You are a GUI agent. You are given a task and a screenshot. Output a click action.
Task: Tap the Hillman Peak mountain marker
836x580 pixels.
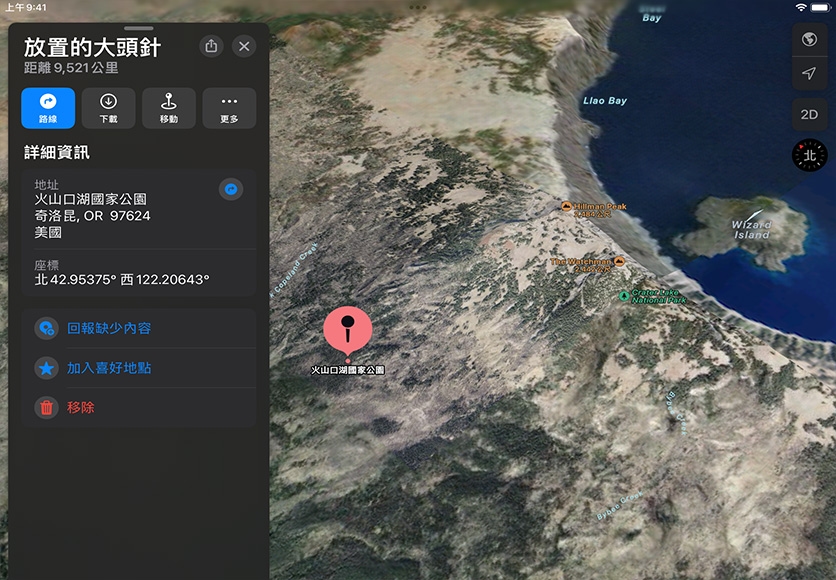pyautogui.click(x=567, y=207)
